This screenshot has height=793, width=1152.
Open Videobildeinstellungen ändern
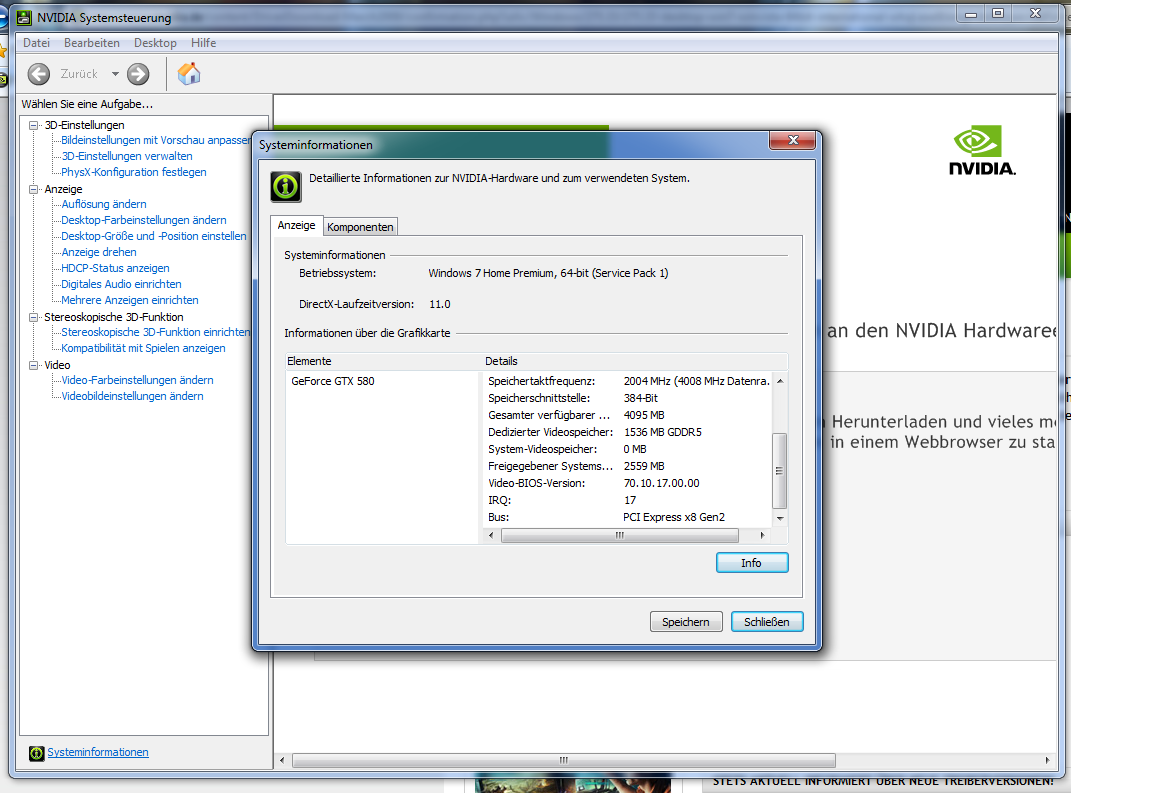tap(132, 397)
